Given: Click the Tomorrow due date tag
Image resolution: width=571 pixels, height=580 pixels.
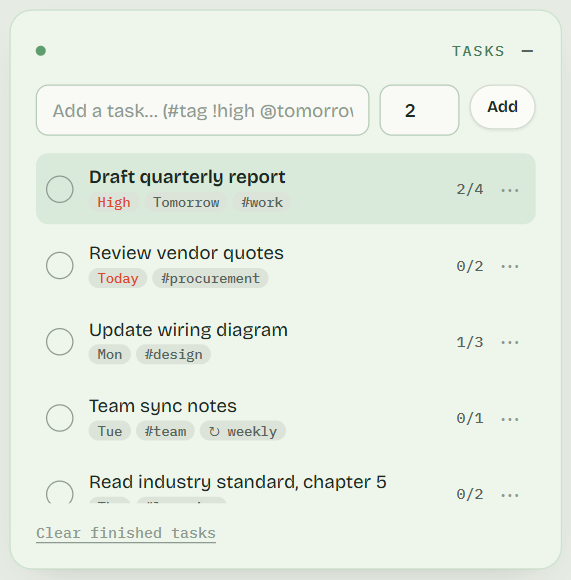Looking at the screenshot, I should click(x=186, y=202).
